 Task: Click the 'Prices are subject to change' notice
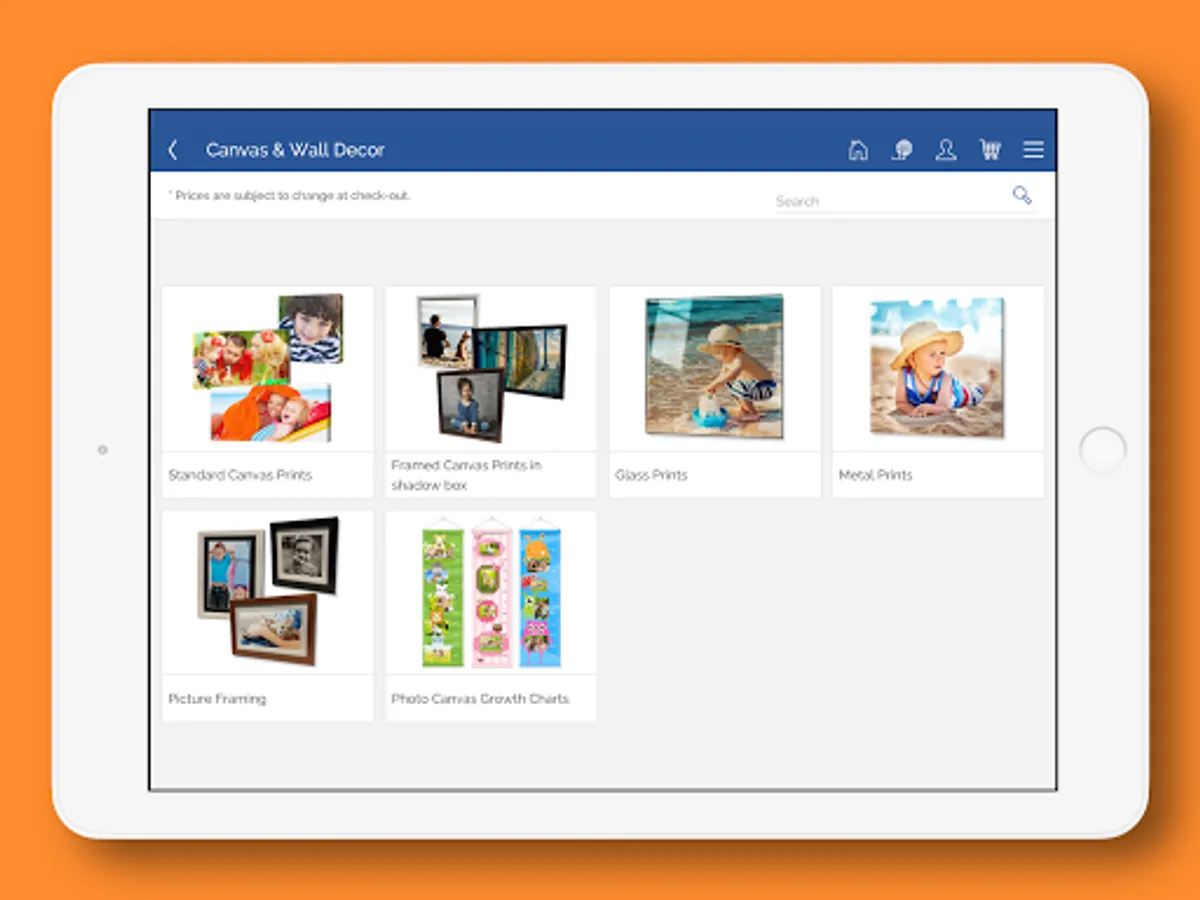(289, 196)
